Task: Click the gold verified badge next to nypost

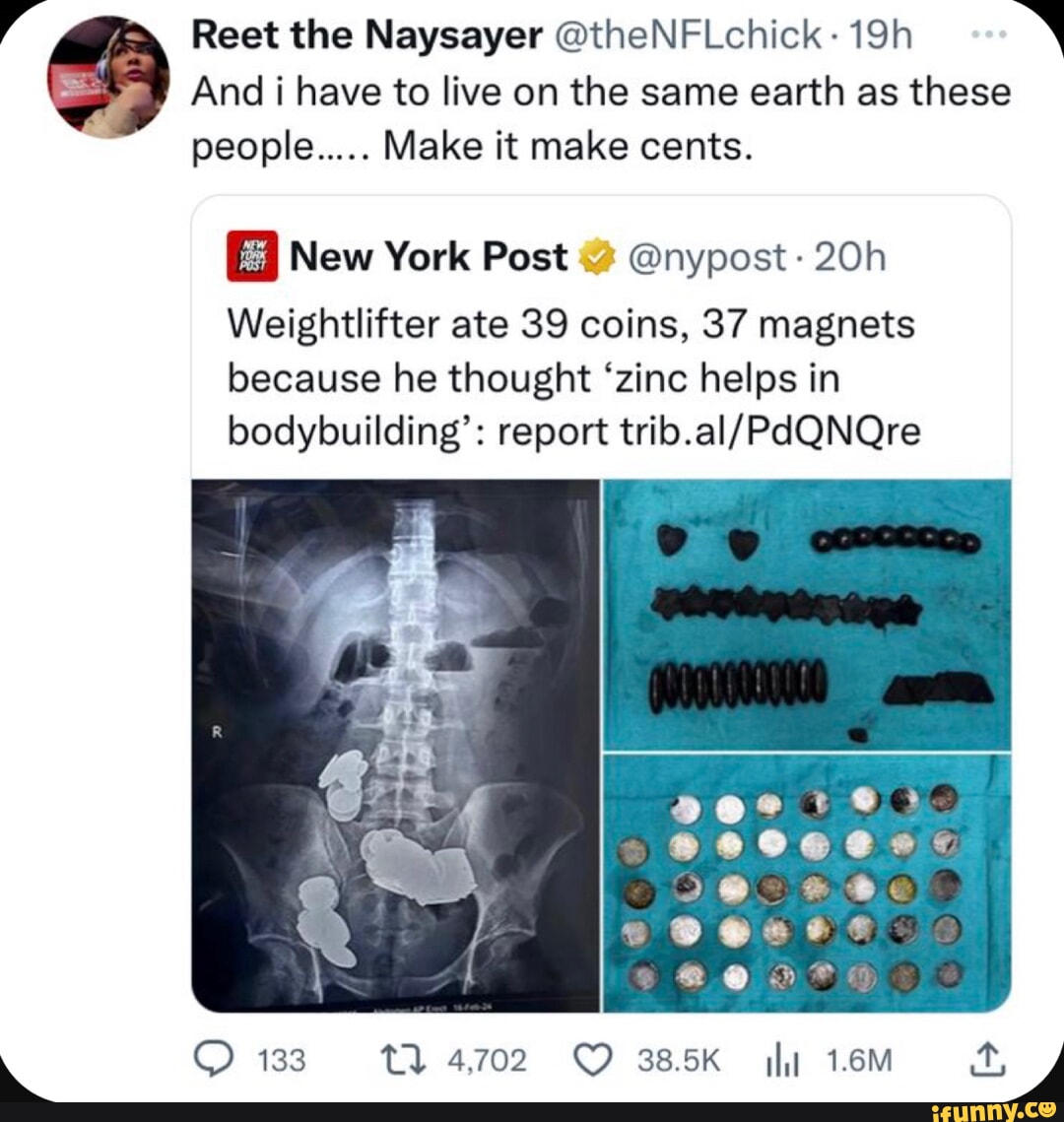Action: 595,257
